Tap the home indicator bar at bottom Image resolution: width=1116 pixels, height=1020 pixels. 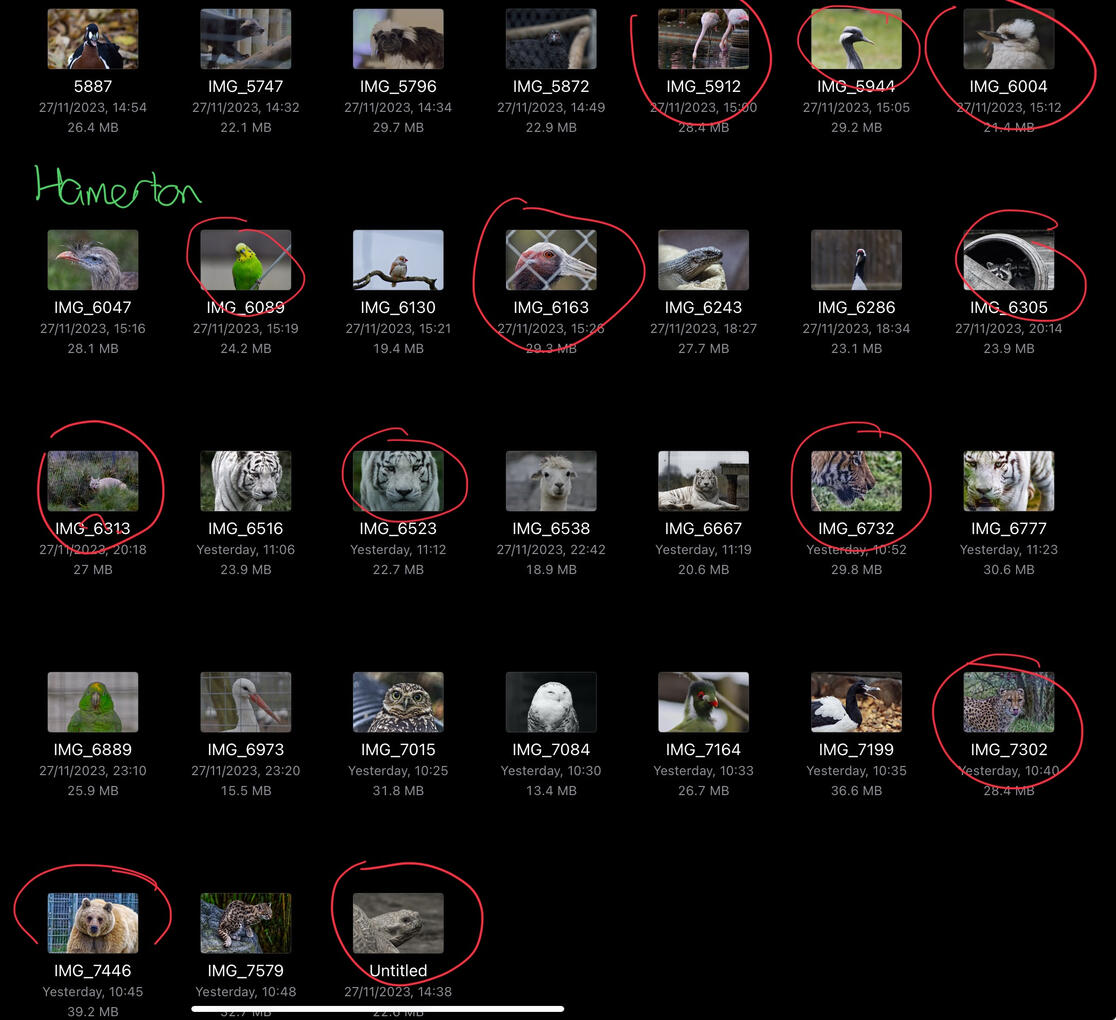tap(378, 1009)
